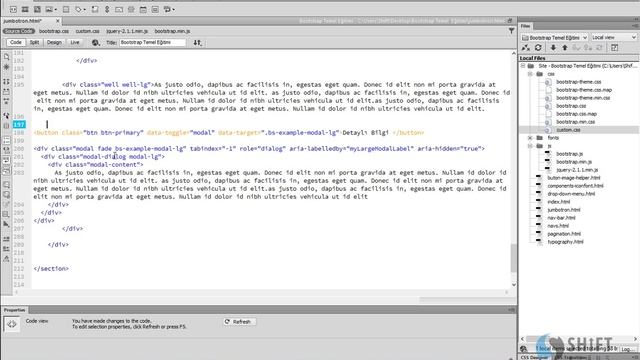The height and width of the screenshot is (360, 640).
Task: Click the filter funnel icon at the right of the related files bar
Action: (x=511, y=31)
